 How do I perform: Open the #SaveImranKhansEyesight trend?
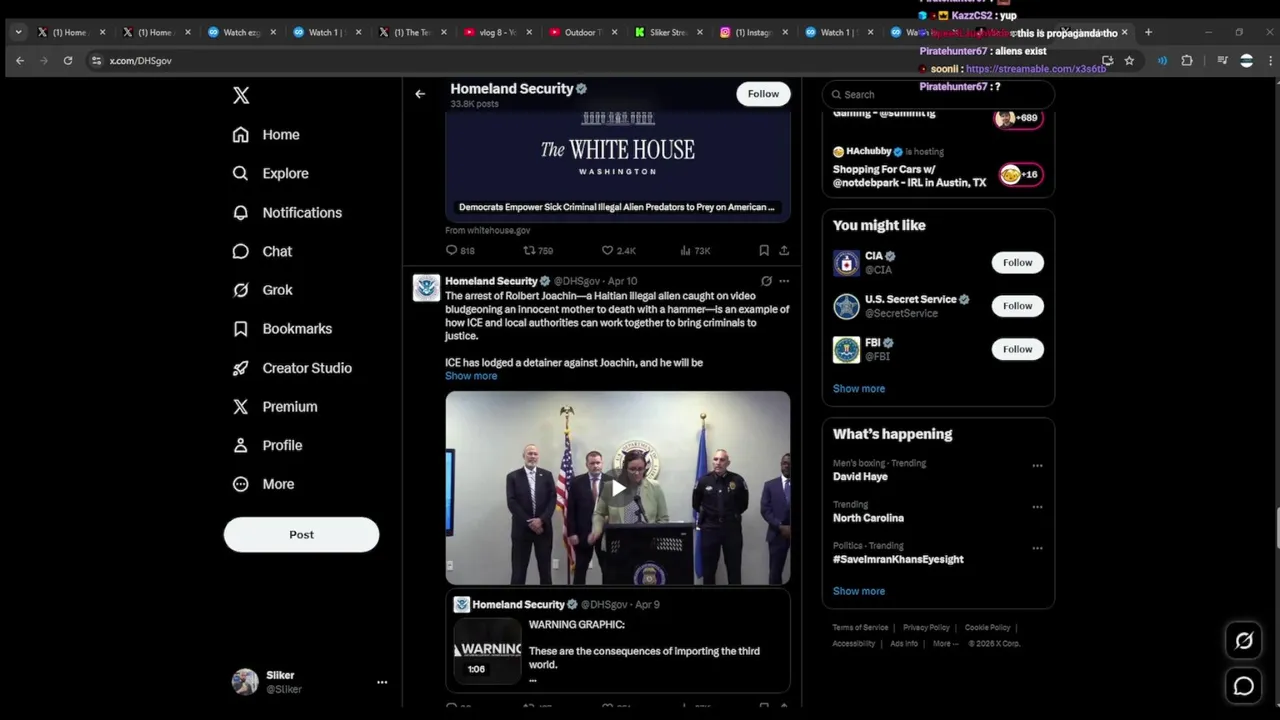898,560
